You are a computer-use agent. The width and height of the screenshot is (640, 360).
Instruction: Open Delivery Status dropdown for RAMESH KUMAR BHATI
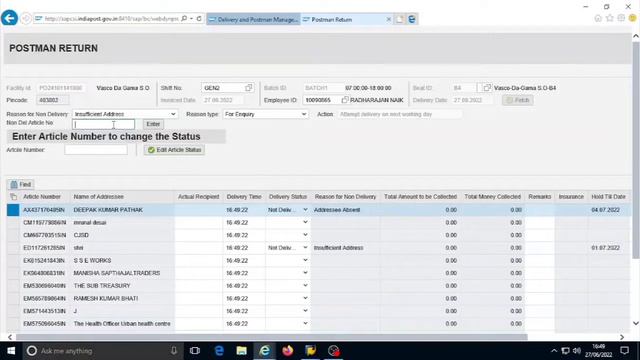click(x=305, y=298)
